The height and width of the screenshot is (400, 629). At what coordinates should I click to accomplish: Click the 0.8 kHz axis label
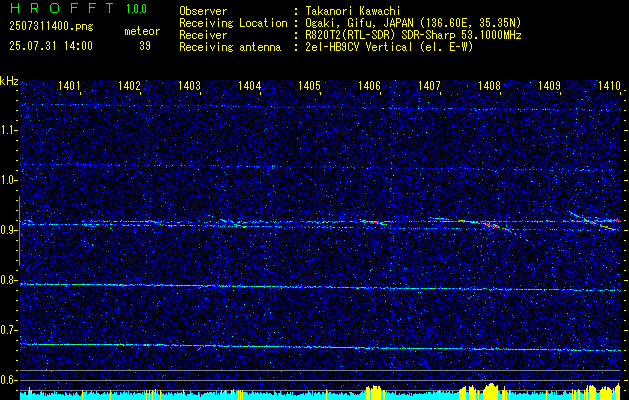coord(9,280)
